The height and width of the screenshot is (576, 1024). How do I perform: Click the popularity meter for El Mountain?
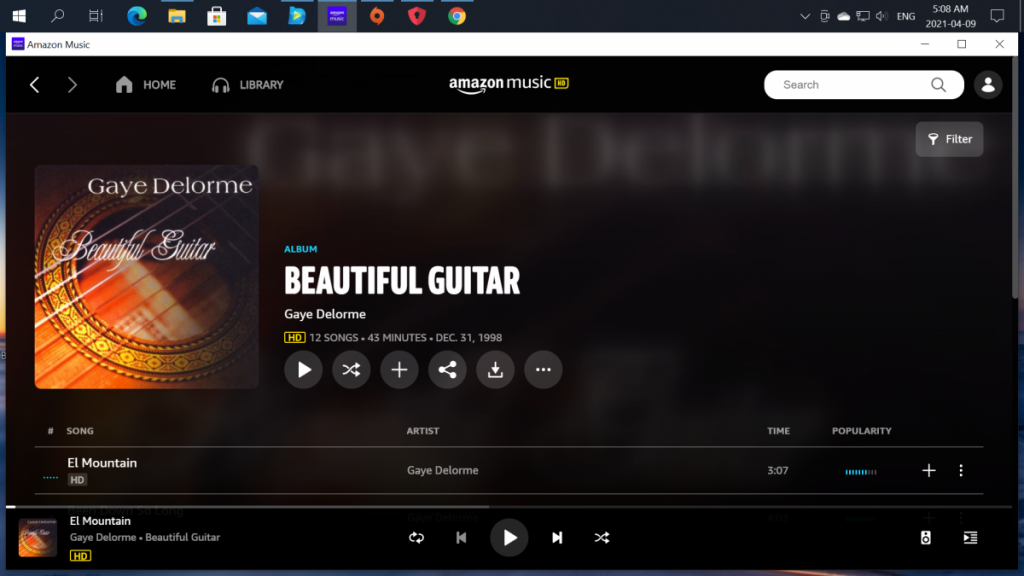point(861,472)
